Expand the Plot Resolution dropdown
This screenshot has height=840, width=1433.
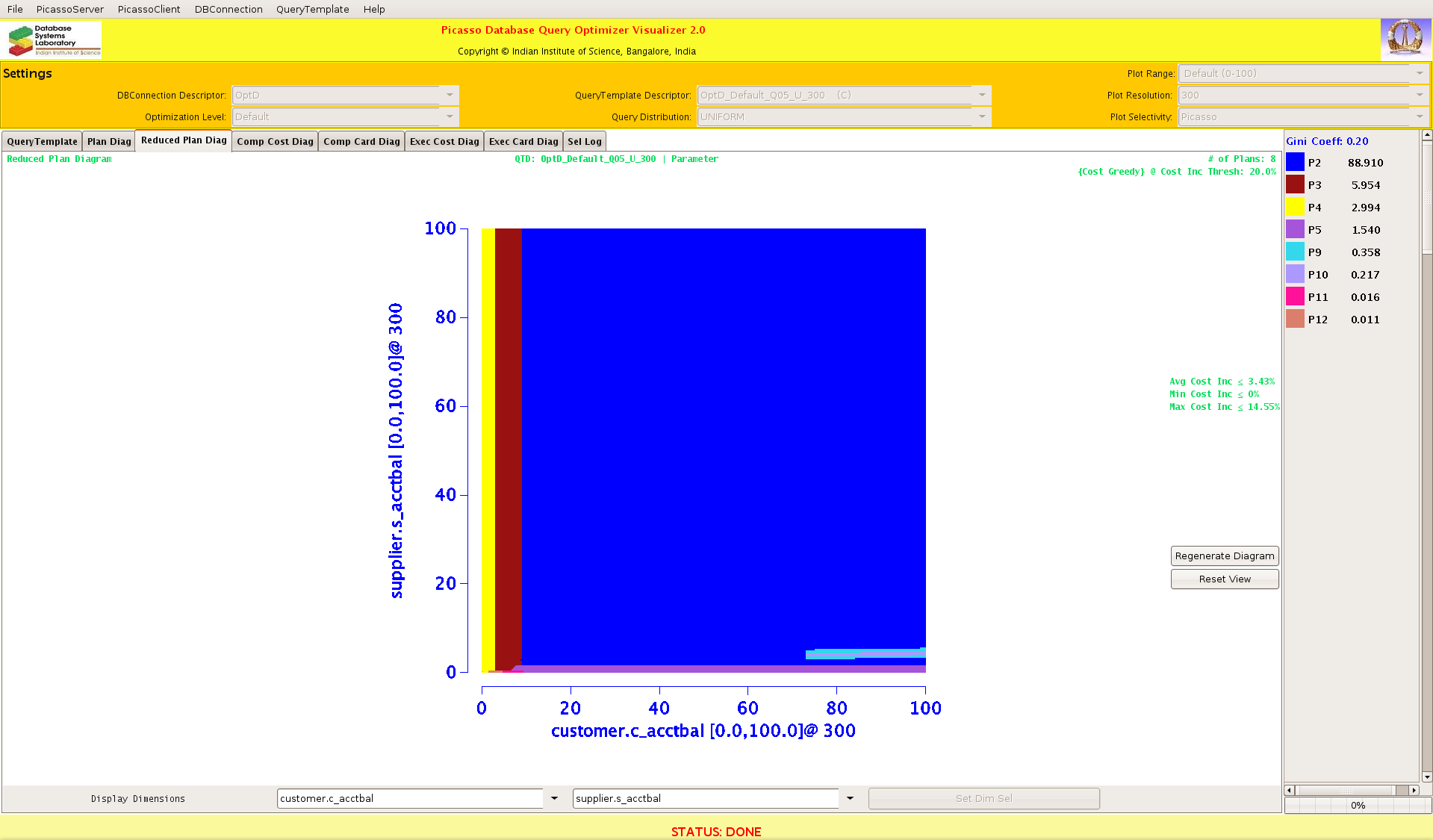point(1419,95)
